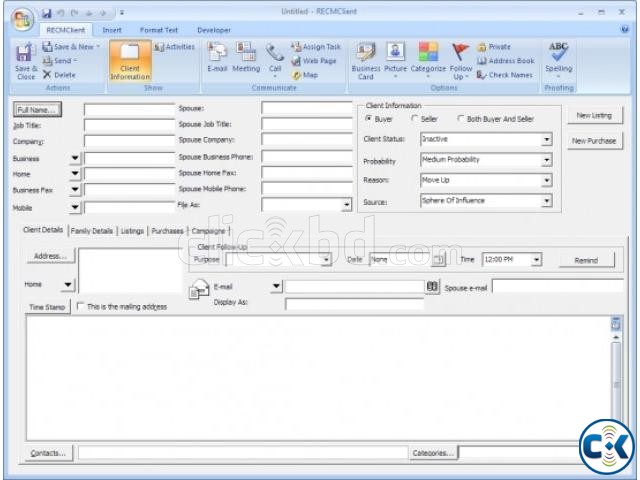
Task: Switch to the Format Text ribbon tab
Action: [159, 30]
